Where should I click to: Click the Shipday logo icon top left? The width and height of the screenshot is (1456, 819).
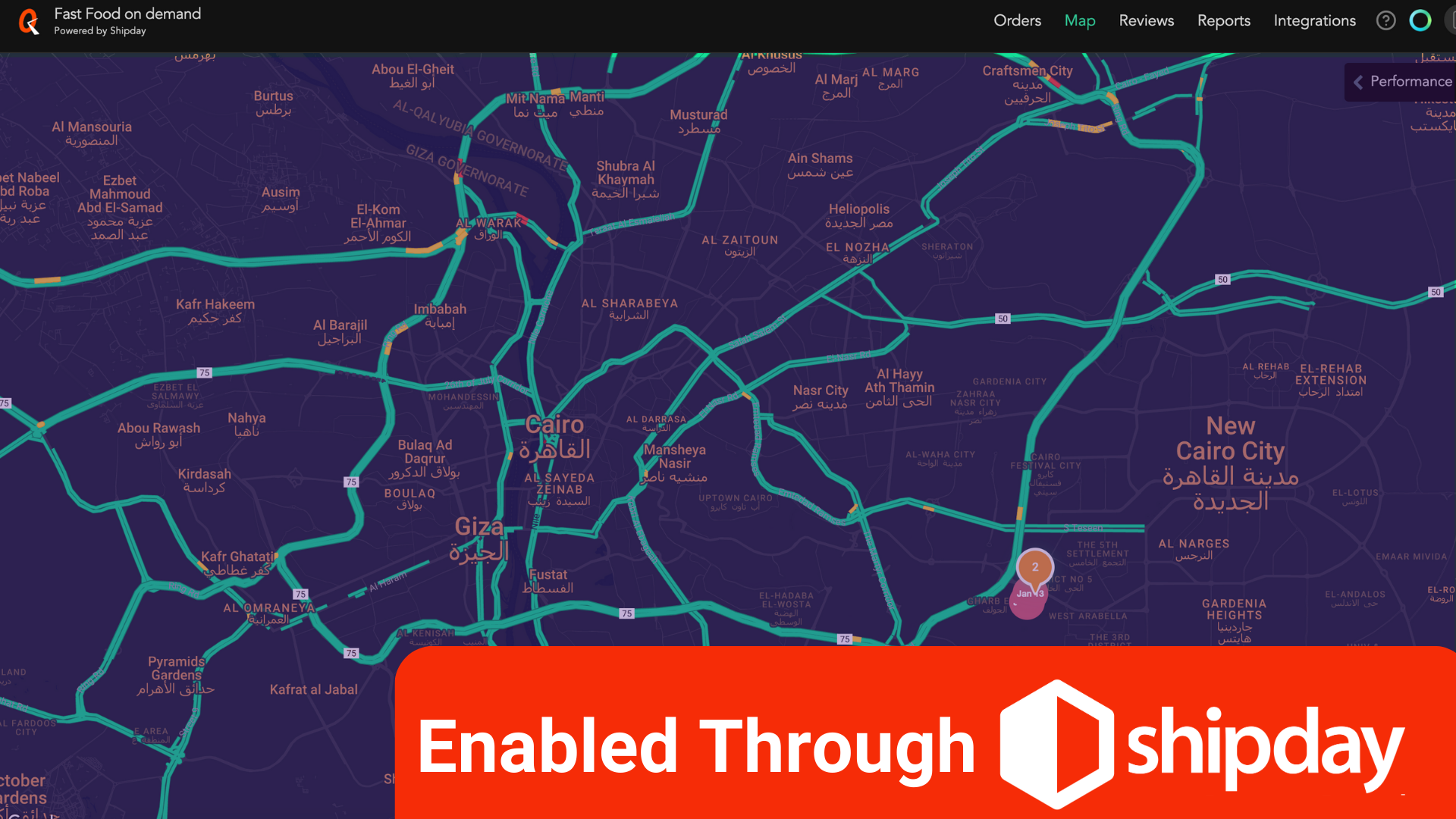pyautogui.click(x=28, y=21)
